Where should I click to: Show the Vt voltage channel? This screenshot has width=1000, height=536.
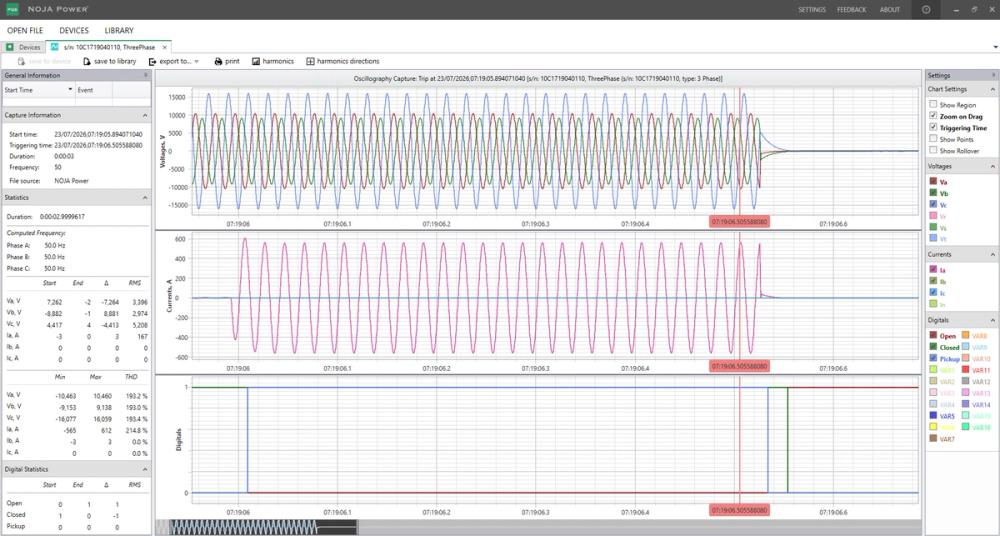[934, 238]
